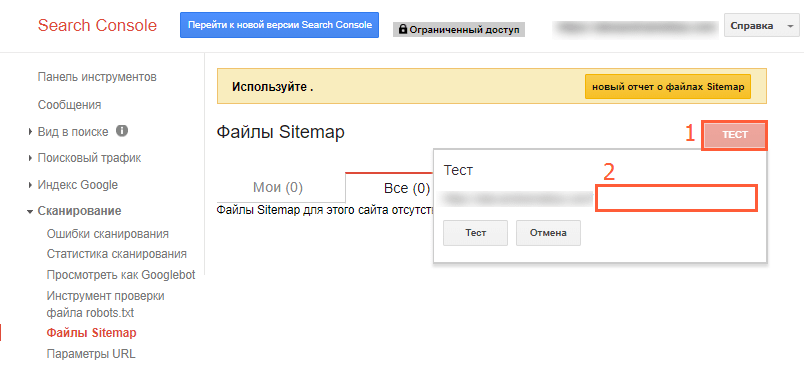
Task: Open Инструмент проверки файла robots.txt
Action: tap(106, 304)
